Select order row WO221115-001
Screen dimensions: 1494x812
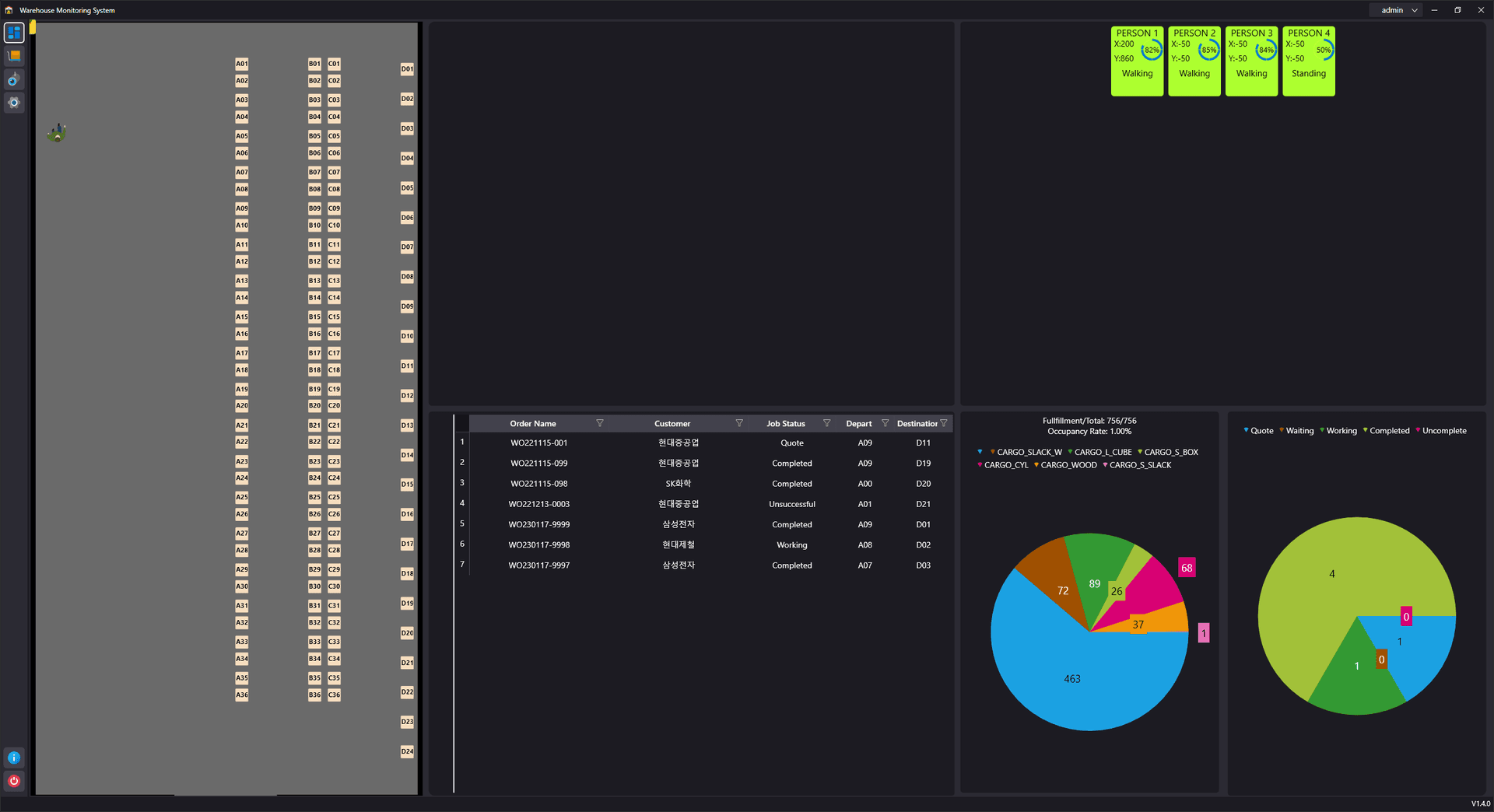538,443
